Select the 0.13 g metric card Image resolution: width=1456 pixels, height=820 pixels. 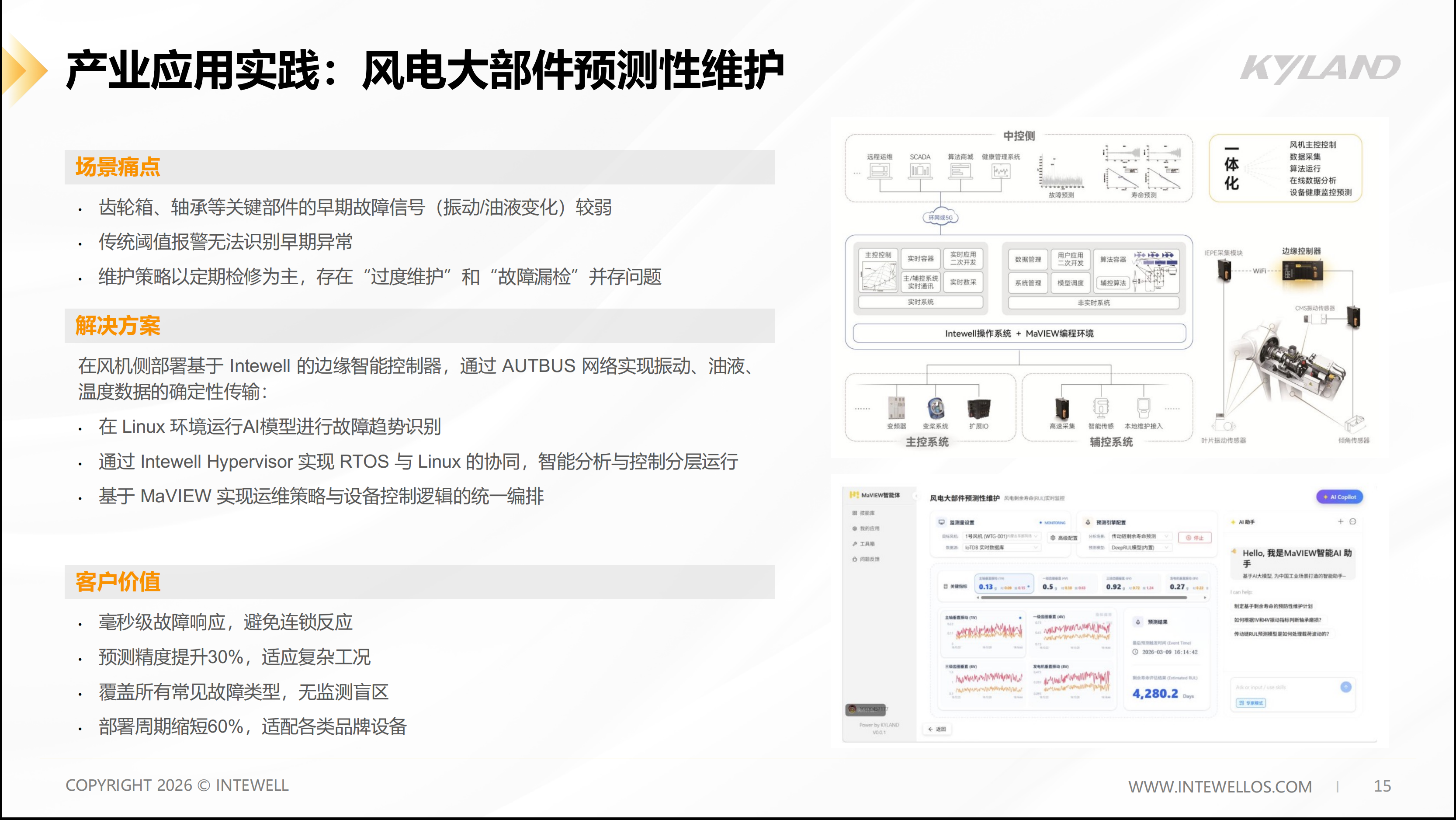(x=1004, y=584)
